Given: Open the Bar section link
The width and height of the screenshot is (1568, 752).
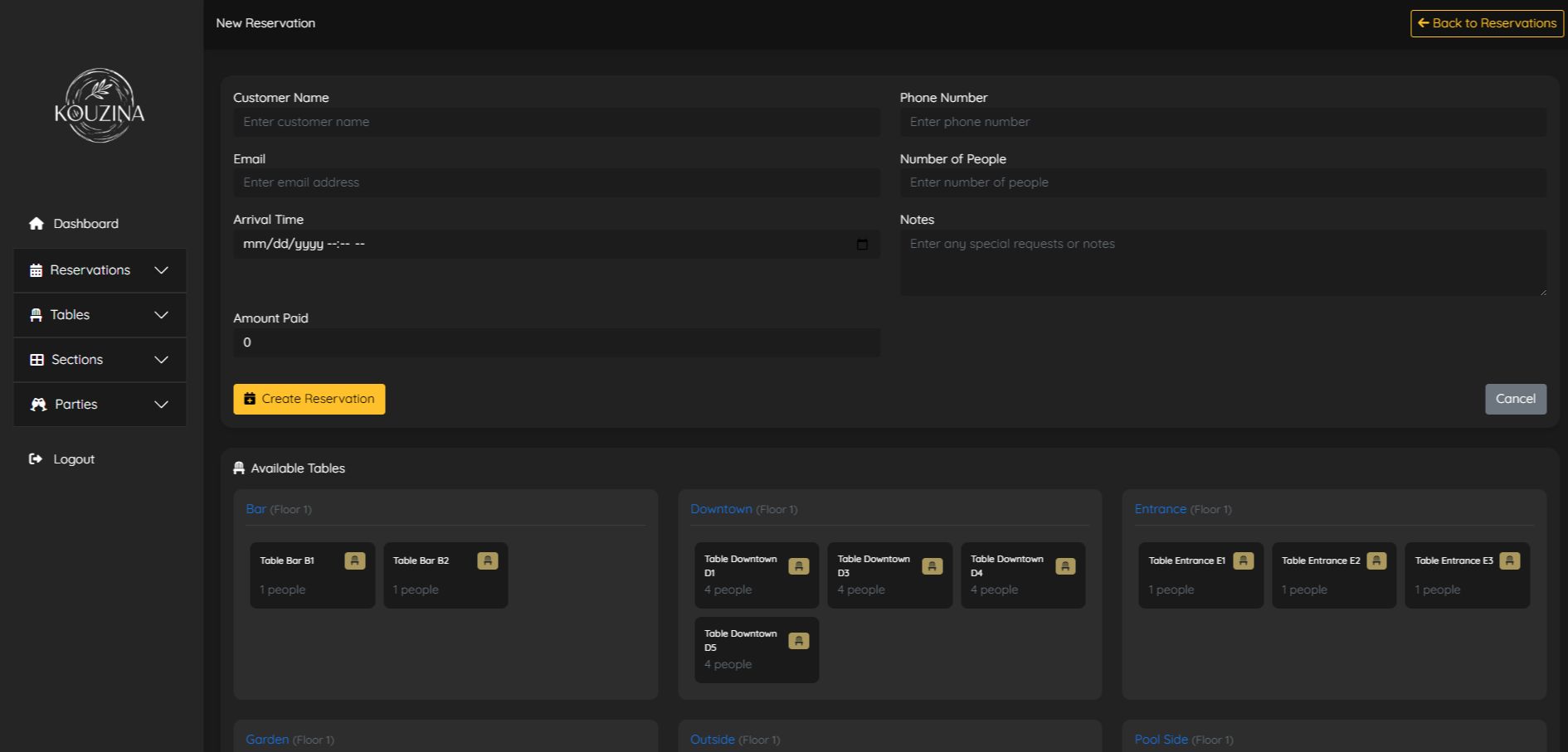Looking at the screenshot, I should coord(256,509).
